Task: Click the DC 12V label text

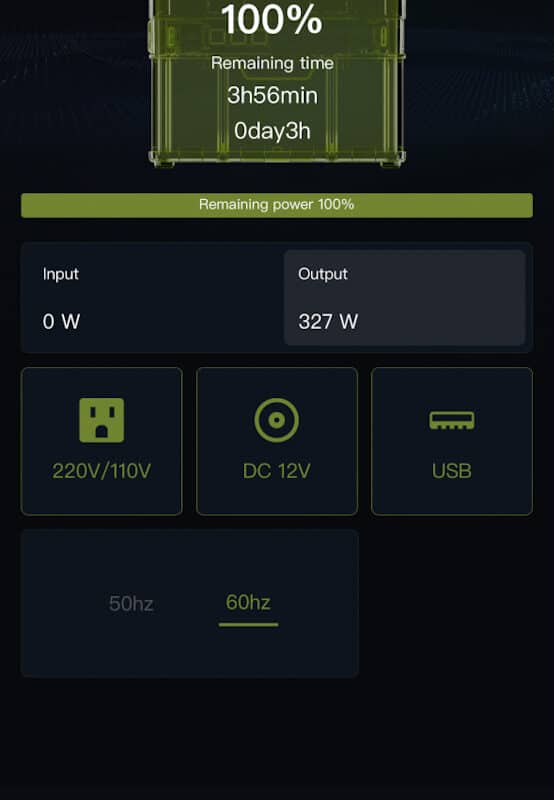Action: [x=276, y=471]
